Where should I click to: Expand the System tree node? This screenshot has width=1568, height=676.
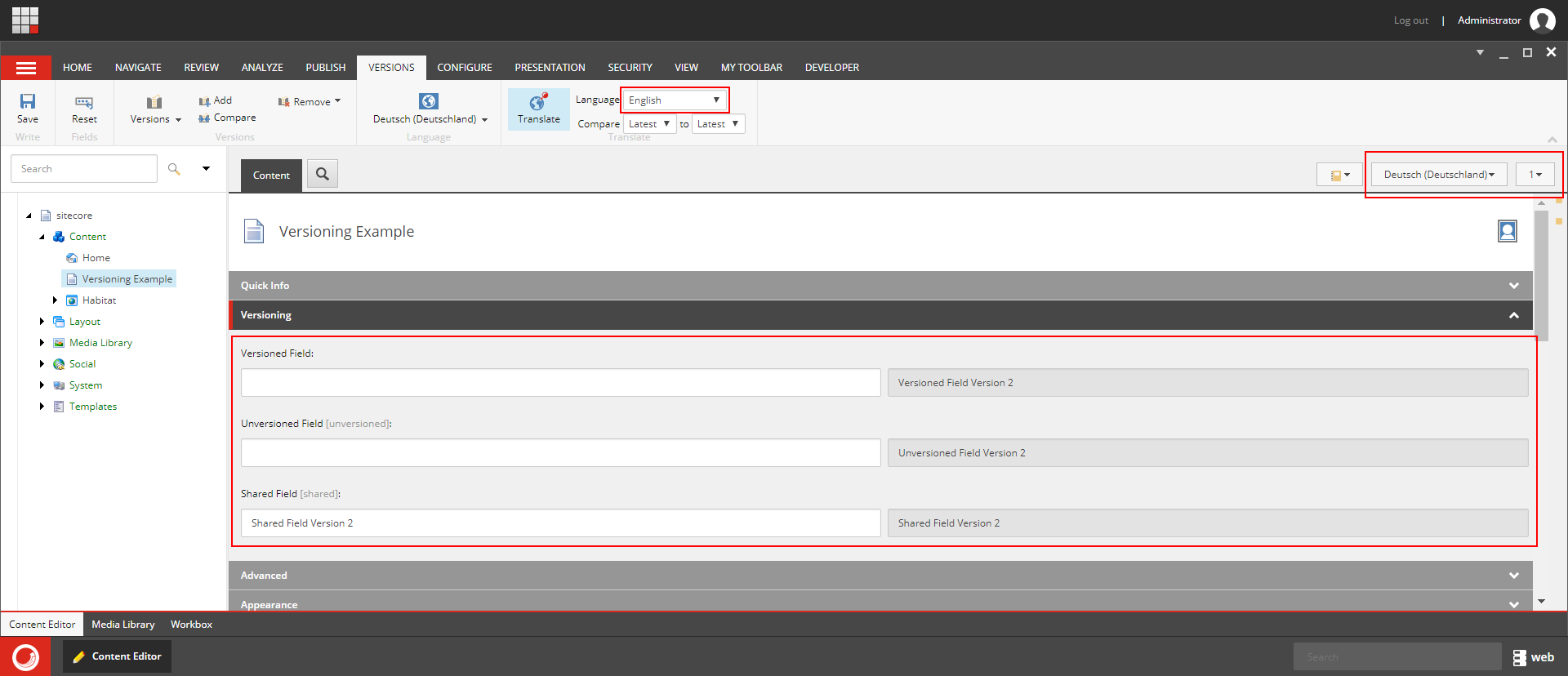42,385
